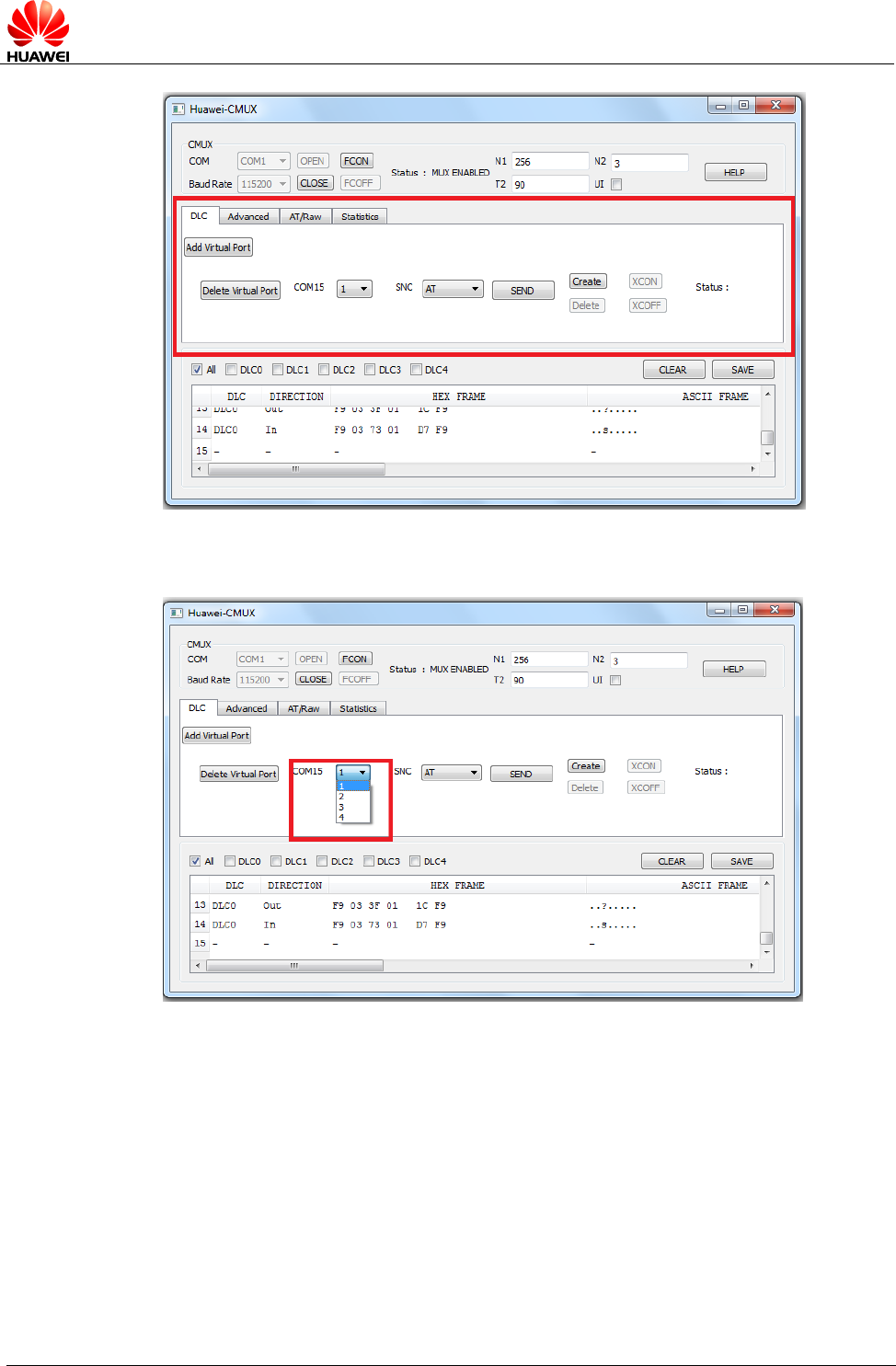The height and width of the screenshot is (1366, 896).
Task: Click the app icon in upper Huawei-CMUX title bar
Action: coord(178,109)
